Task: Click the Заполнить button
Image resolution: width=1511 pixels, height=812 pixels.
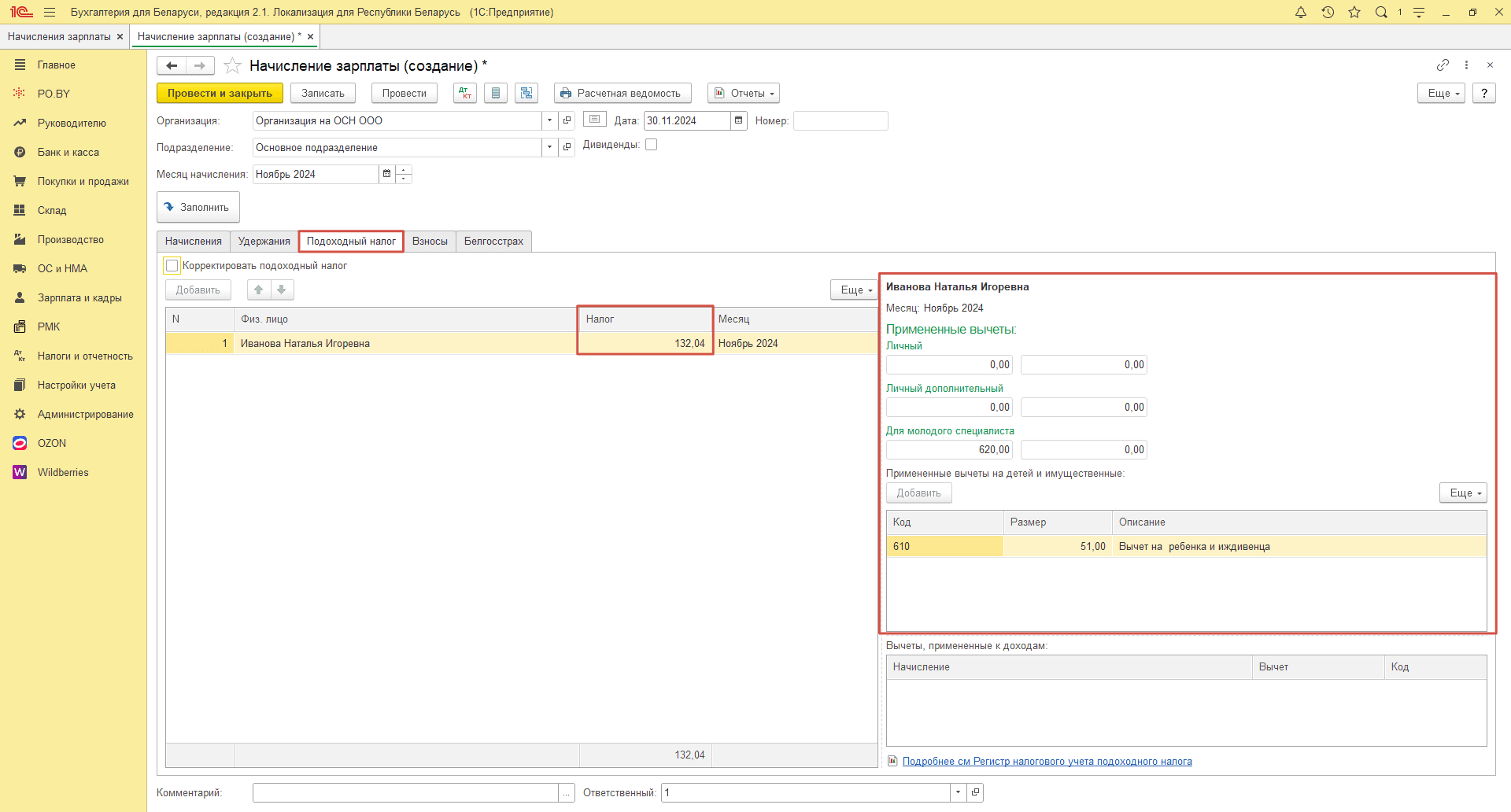Action: 198,207
